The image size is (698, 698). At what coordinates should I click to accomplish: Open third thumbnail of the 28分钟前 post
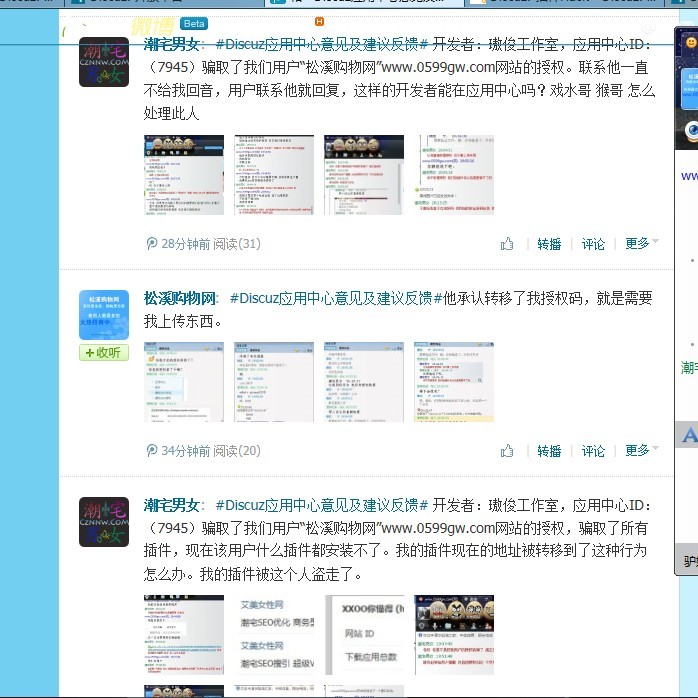tap(364, 175)
